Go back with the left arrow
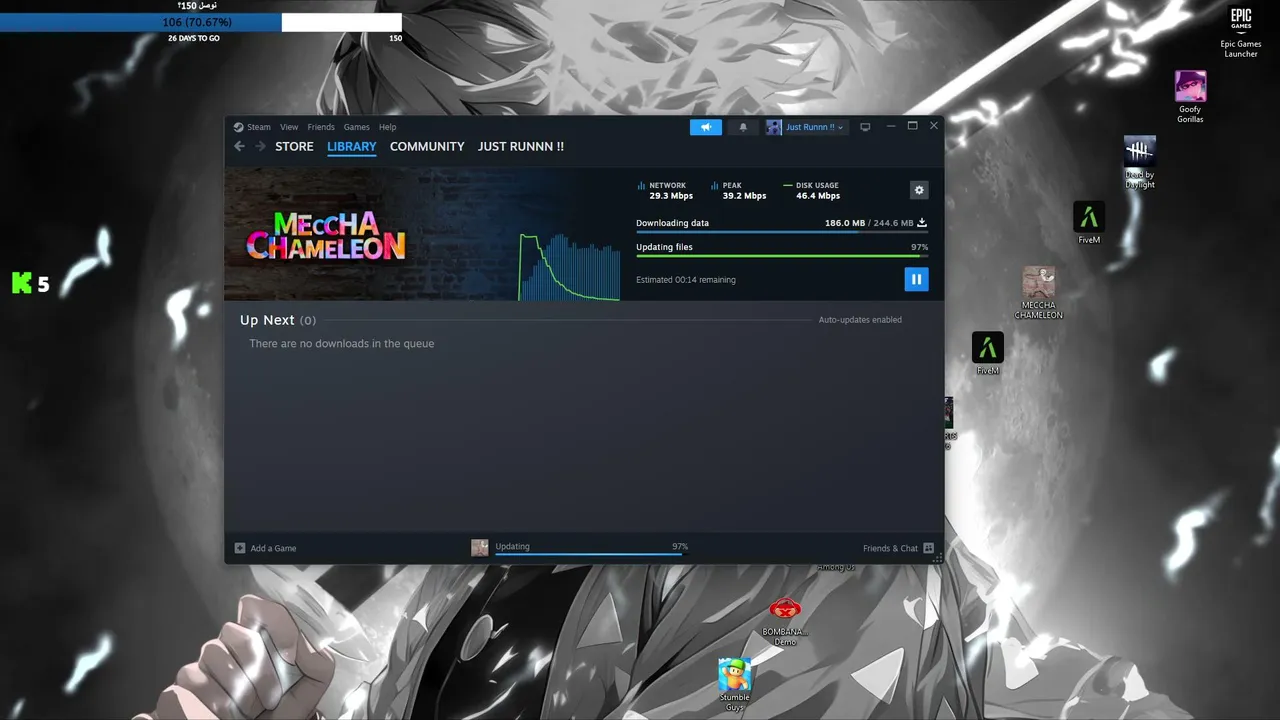 coord(239,146)
